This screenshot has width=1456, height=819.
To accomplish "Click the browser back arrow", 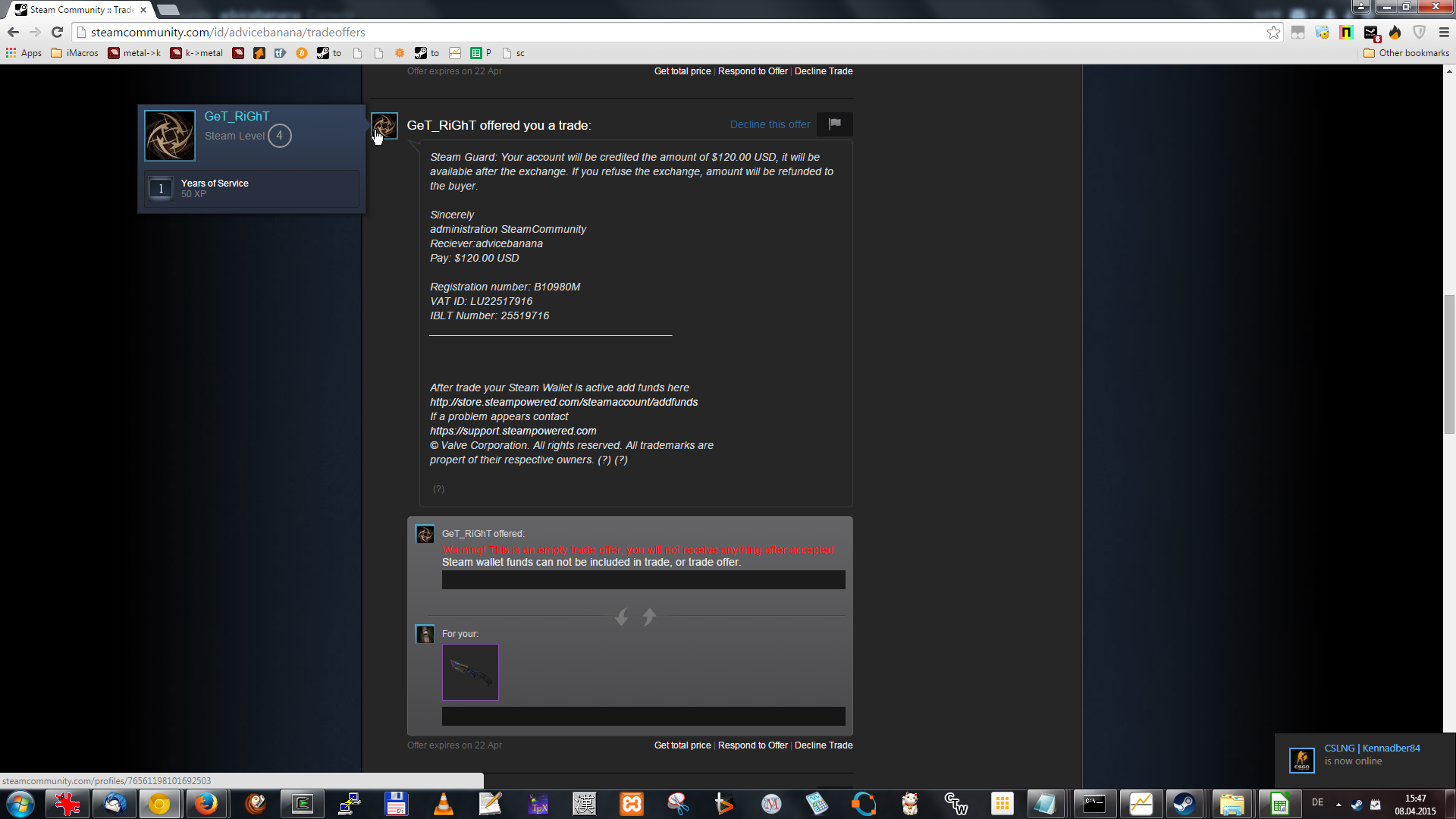I will coord(13,33).
